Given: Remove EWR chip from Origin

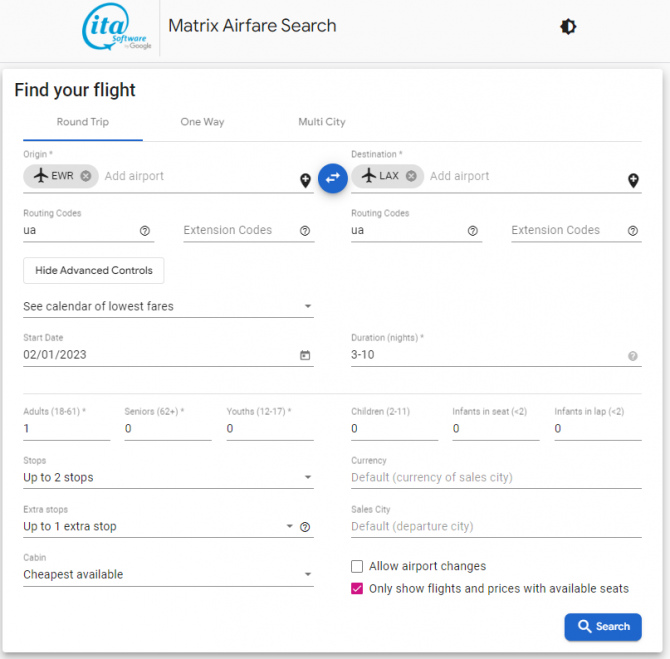Looking at the screenshot, I should (86, 176).
